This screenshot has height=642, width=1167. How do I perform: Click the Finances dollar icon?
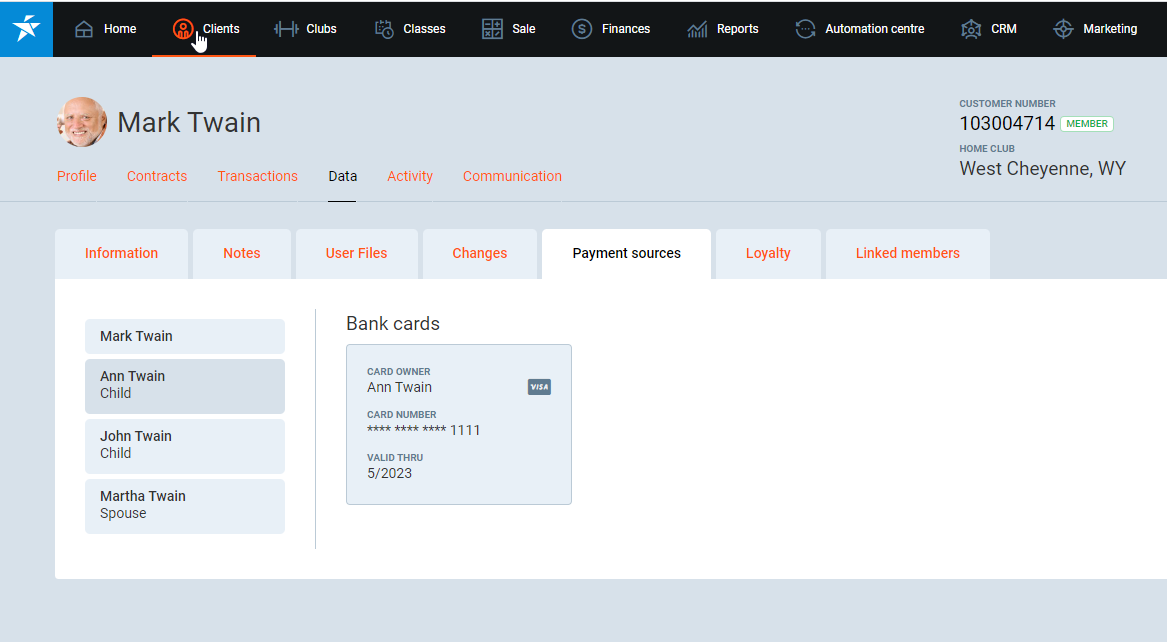582,29
